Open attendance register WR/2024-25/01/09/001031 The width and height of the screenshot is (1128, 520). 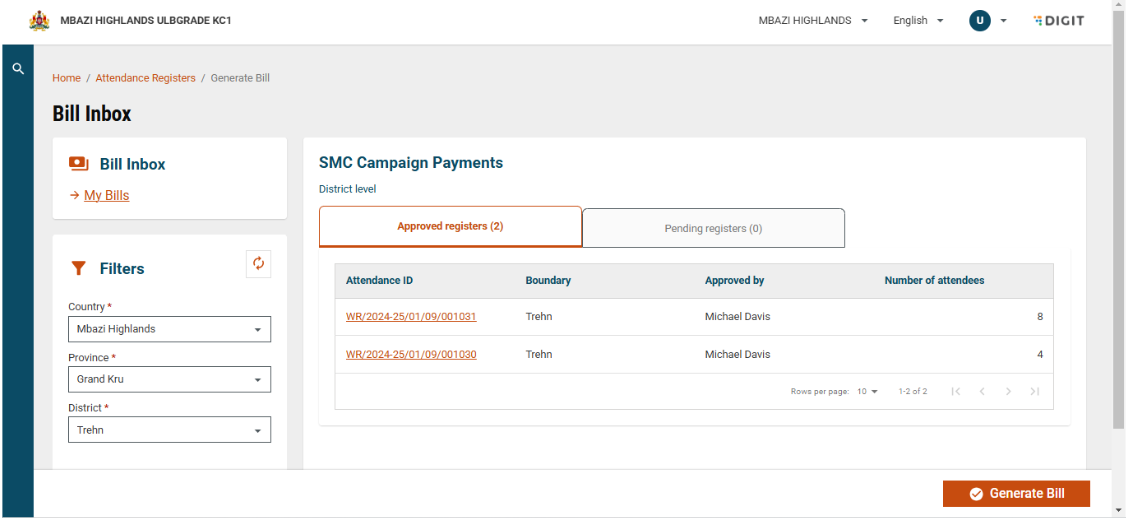(411, 317)
